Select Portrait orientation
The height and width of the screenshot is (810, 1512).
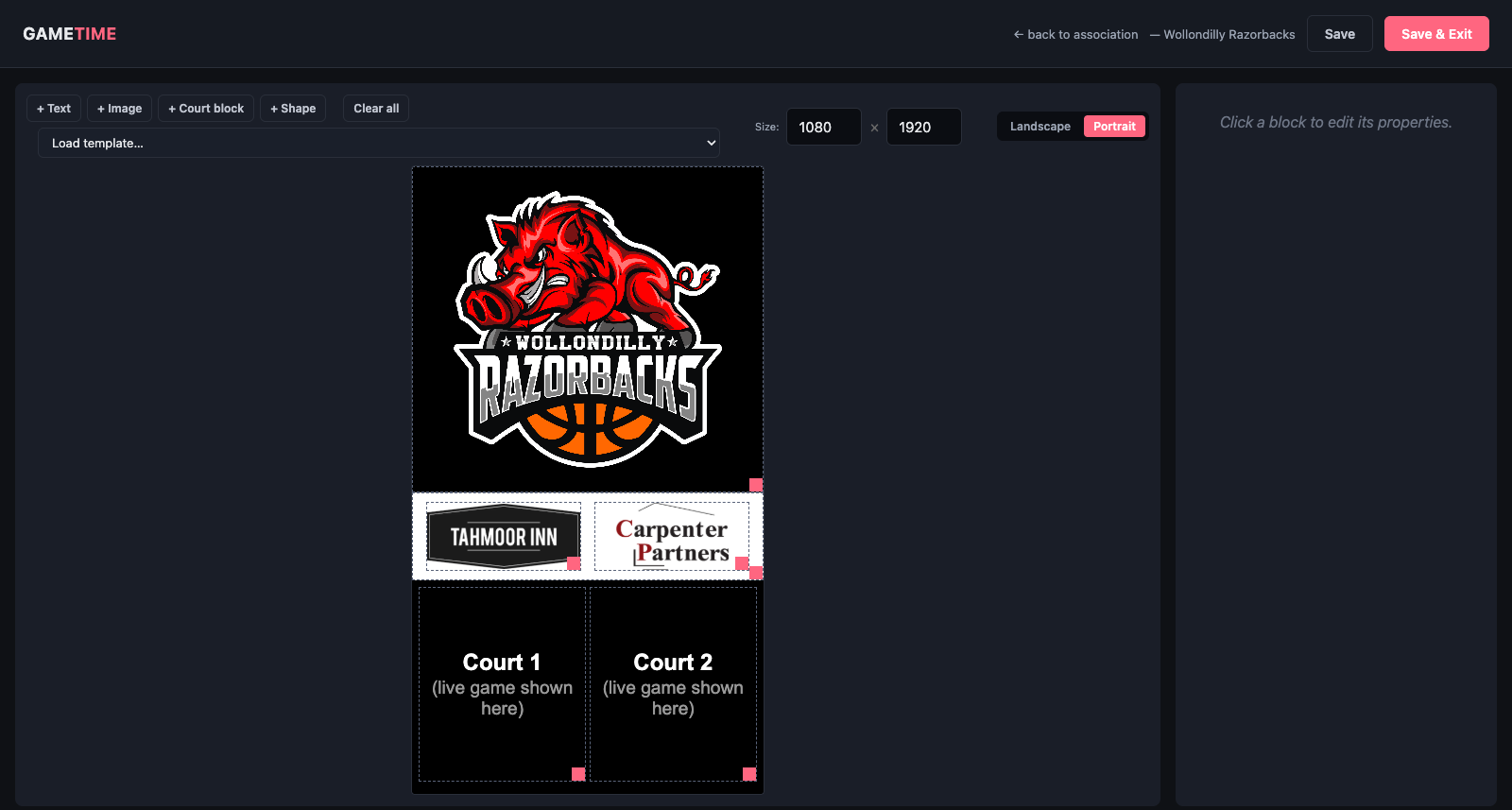[1114, 127]
